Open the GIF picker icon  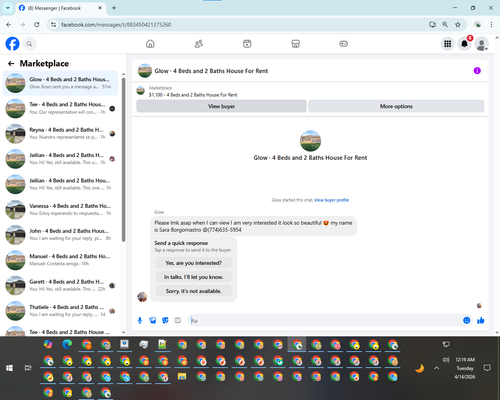click(x=178, y=320)
